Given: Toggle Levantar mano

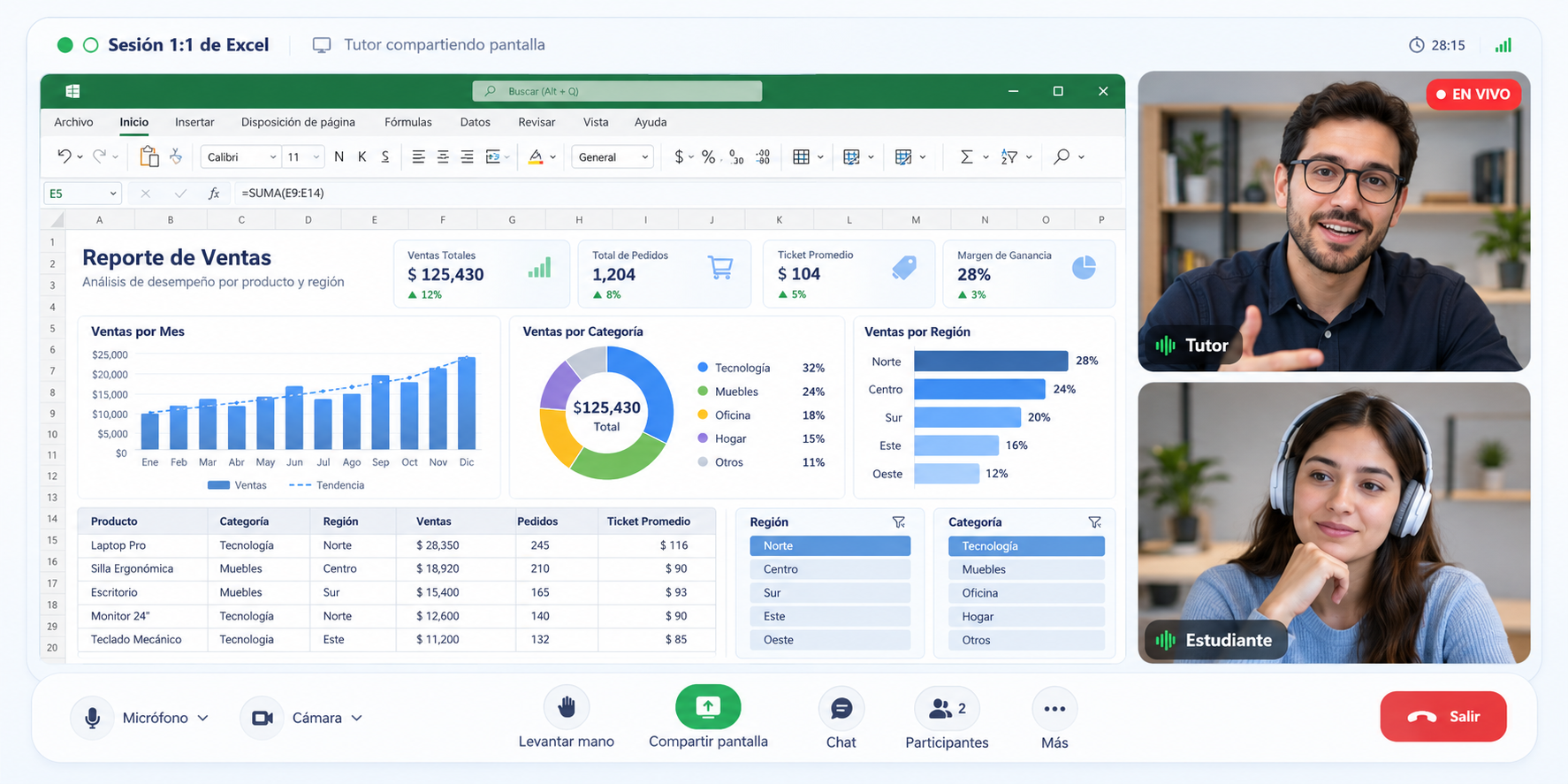Looking at the screenshot, I should [567, 708].
